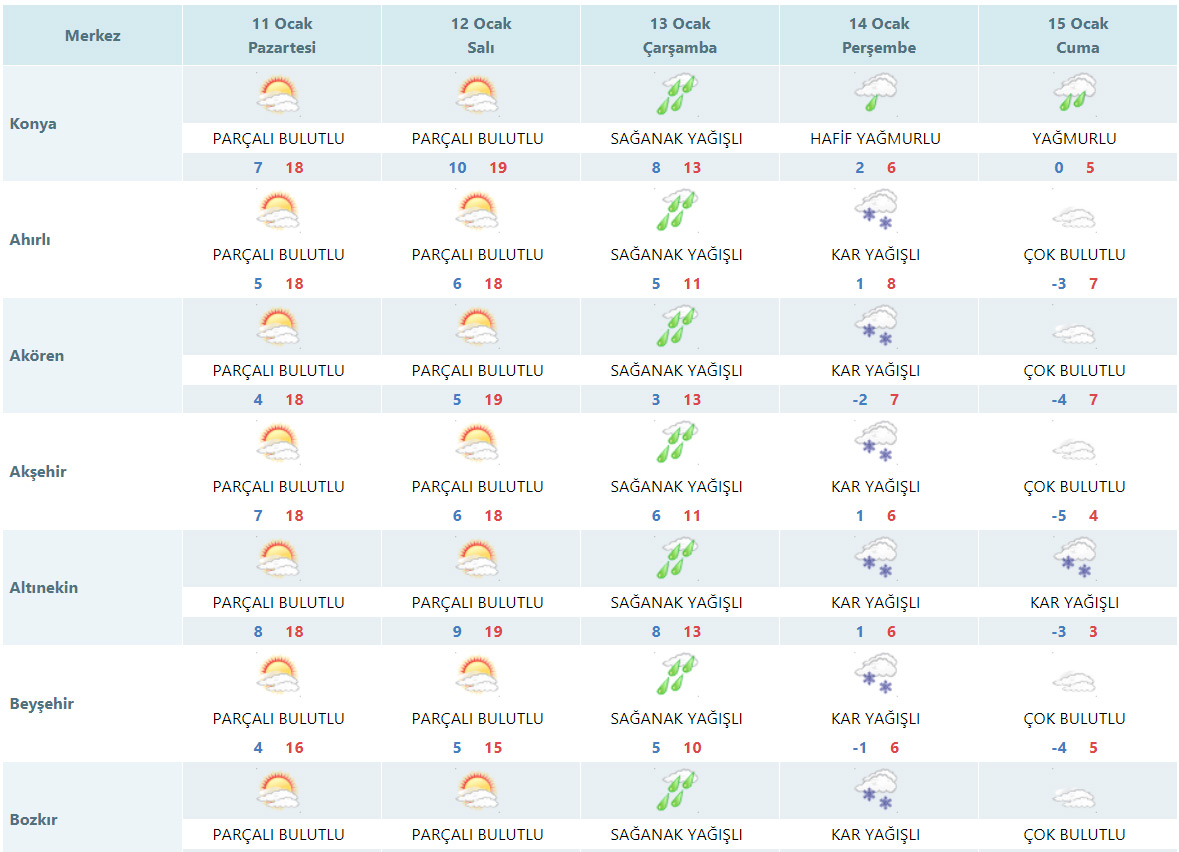Click Konya's rain icon for 15 Ocak

1074,95
